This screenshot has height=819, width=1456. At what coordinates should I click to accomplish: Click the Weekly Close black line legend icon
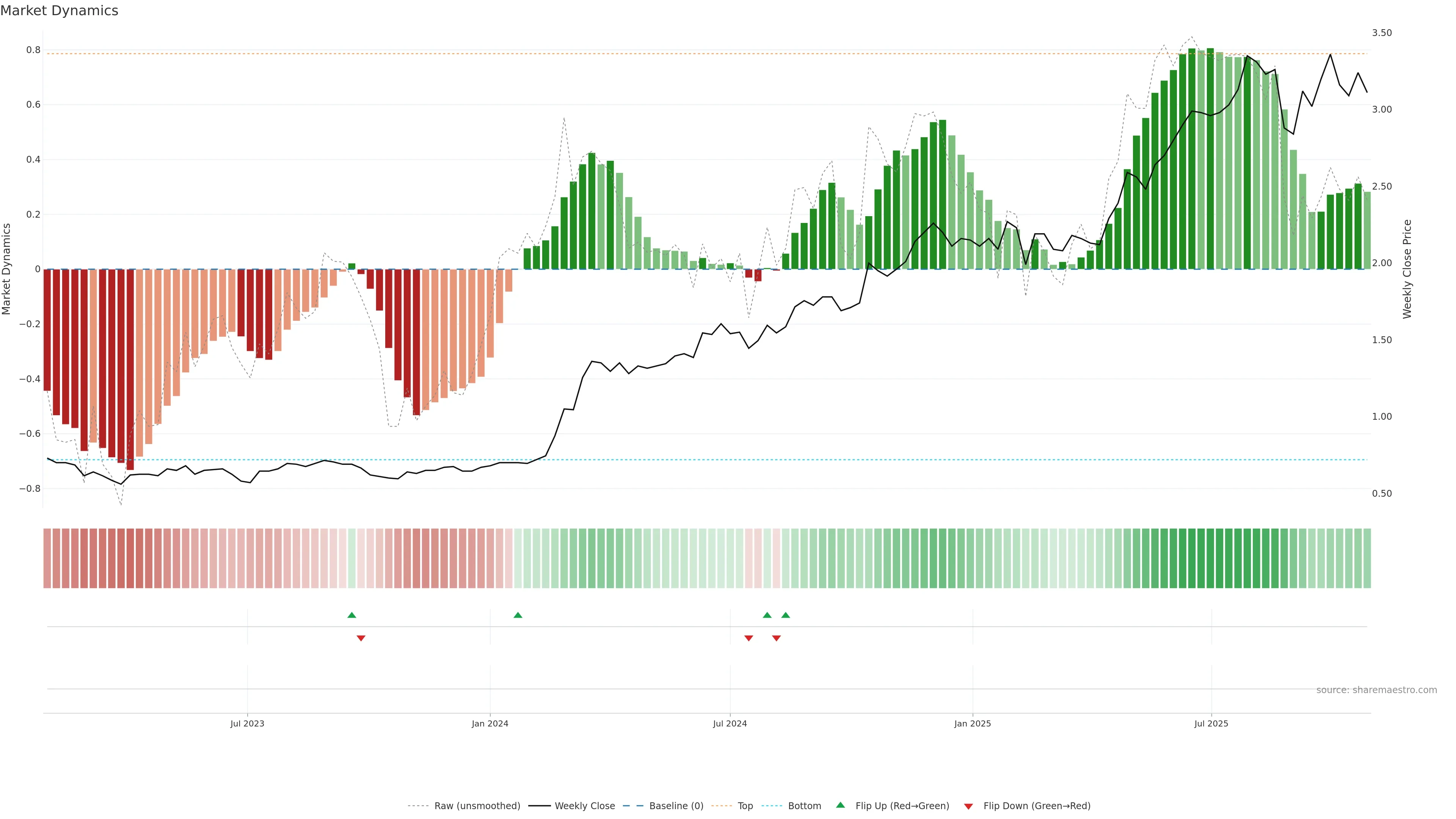click(x=539, y=806)
